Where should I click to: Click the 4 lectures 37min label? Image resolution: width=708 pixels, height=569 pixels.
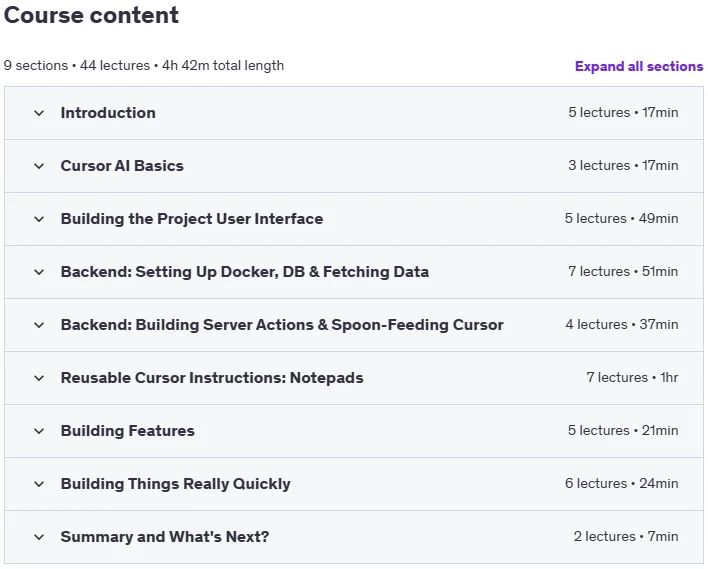pos(622,324)
